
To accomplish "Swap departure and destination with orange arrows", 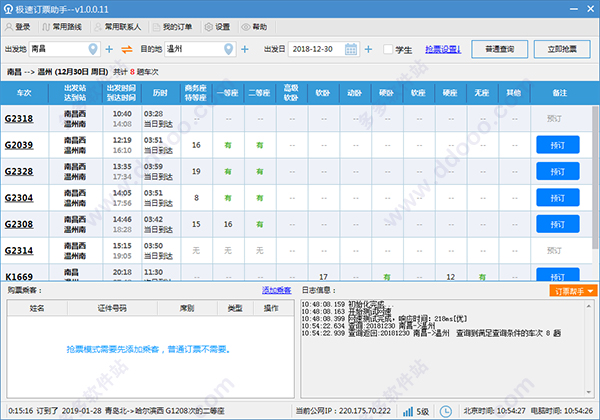I will (x=127, y=49).
